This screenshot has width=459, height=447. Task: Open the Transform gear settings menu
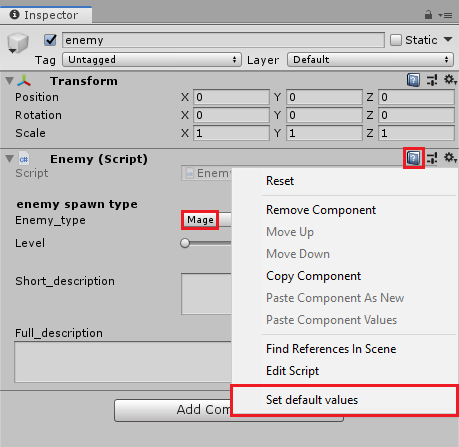tap(450, 80)
